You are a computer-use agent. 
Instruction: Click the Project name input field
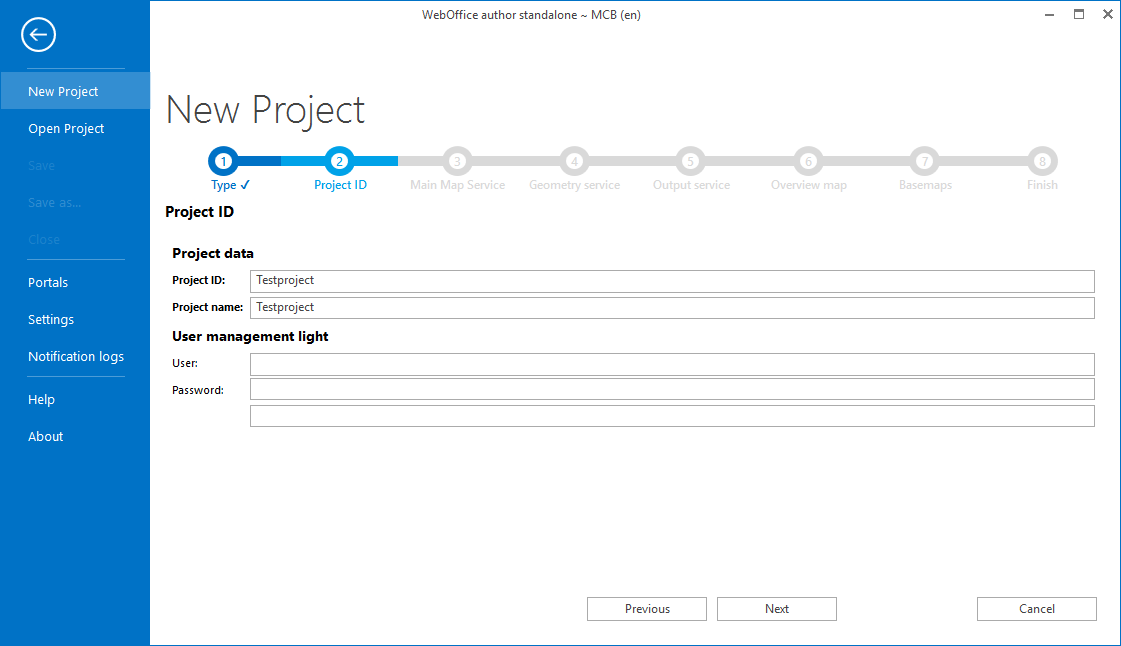(x=672, y=307)
